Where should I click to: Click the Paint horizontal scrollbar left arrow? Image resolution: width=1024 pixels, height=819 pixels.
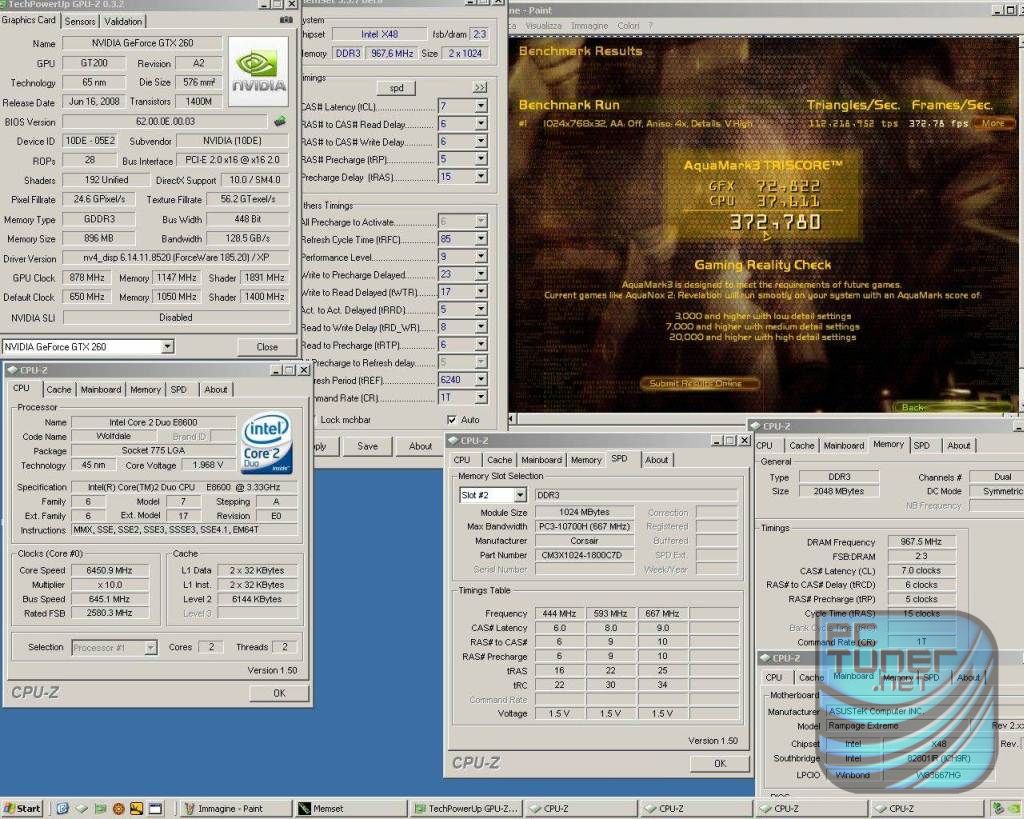point(511,419)
